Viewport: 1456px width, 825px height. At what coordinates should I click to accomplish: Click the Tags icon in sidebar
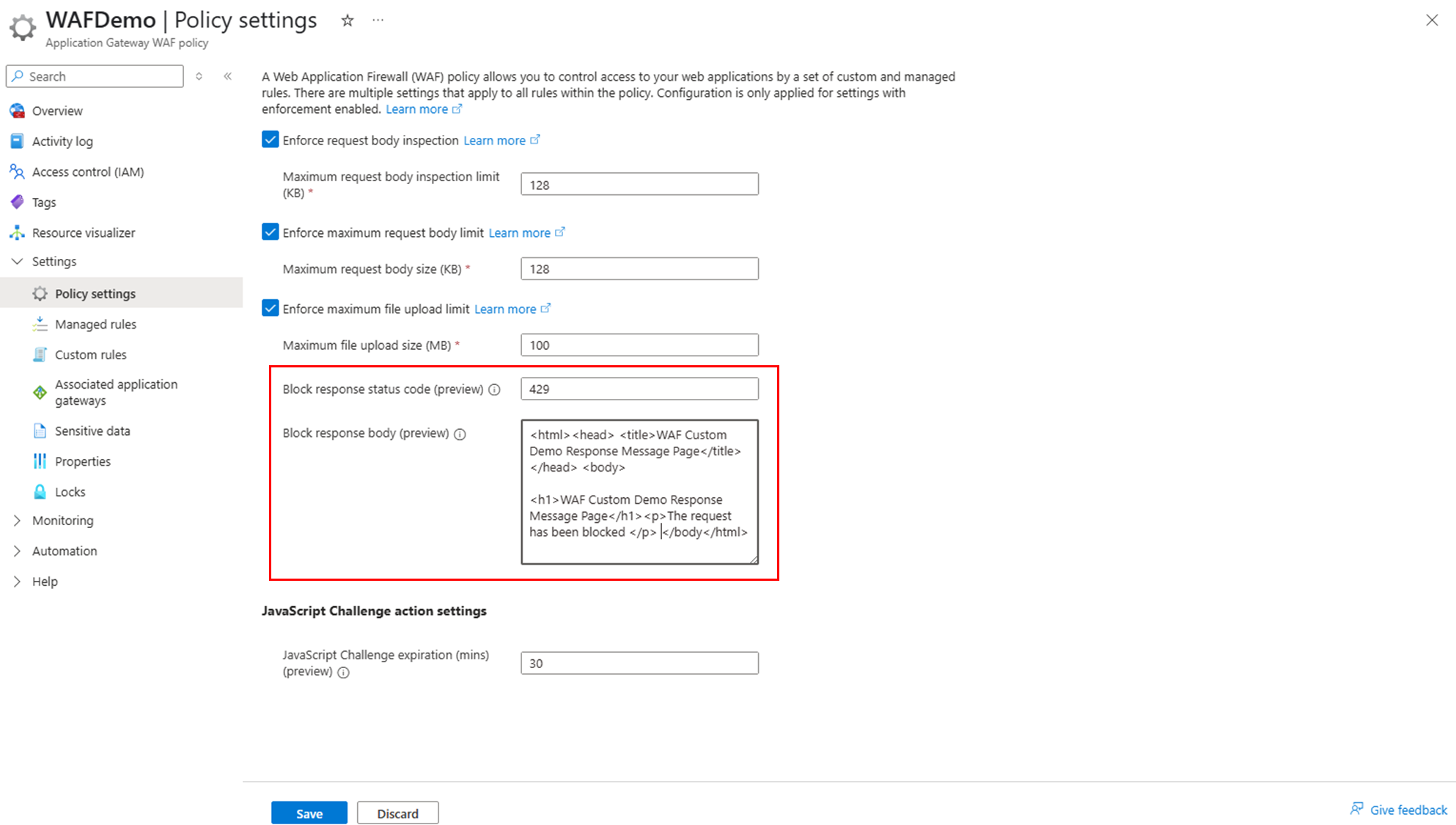[x=17, y=202]
